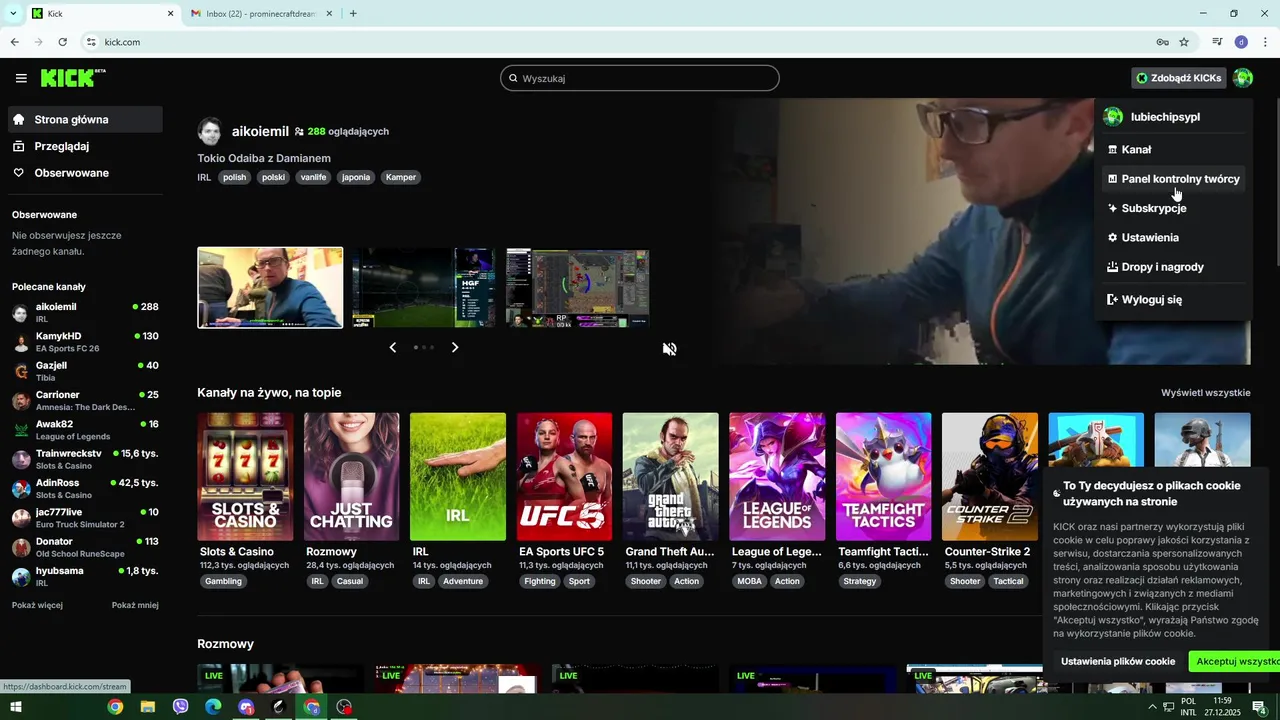The height and width of the screenshot is (720, 1280).
Task: Open League of Legends category card
Action: coord(777,477)
